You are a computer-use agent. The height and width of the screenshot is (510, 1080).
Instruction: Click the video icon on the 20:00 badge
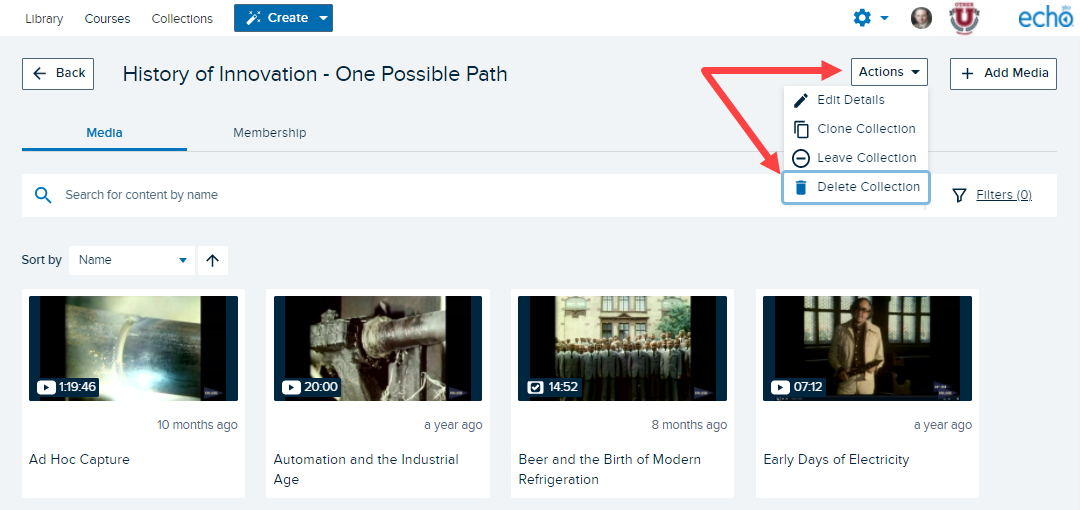(291, 387)
